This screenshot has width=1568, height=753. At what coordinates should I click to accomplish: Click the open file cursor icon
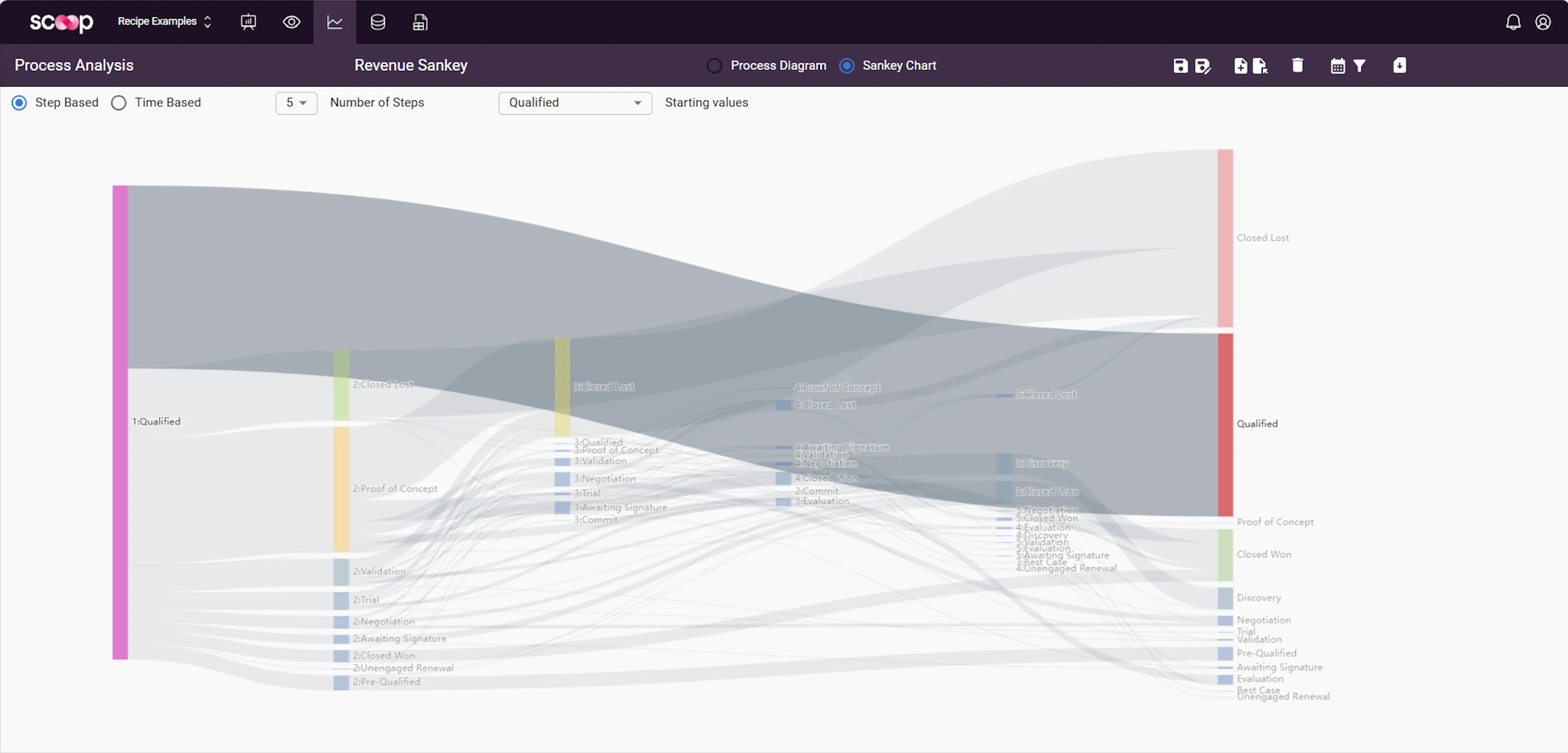point(1260,66)
